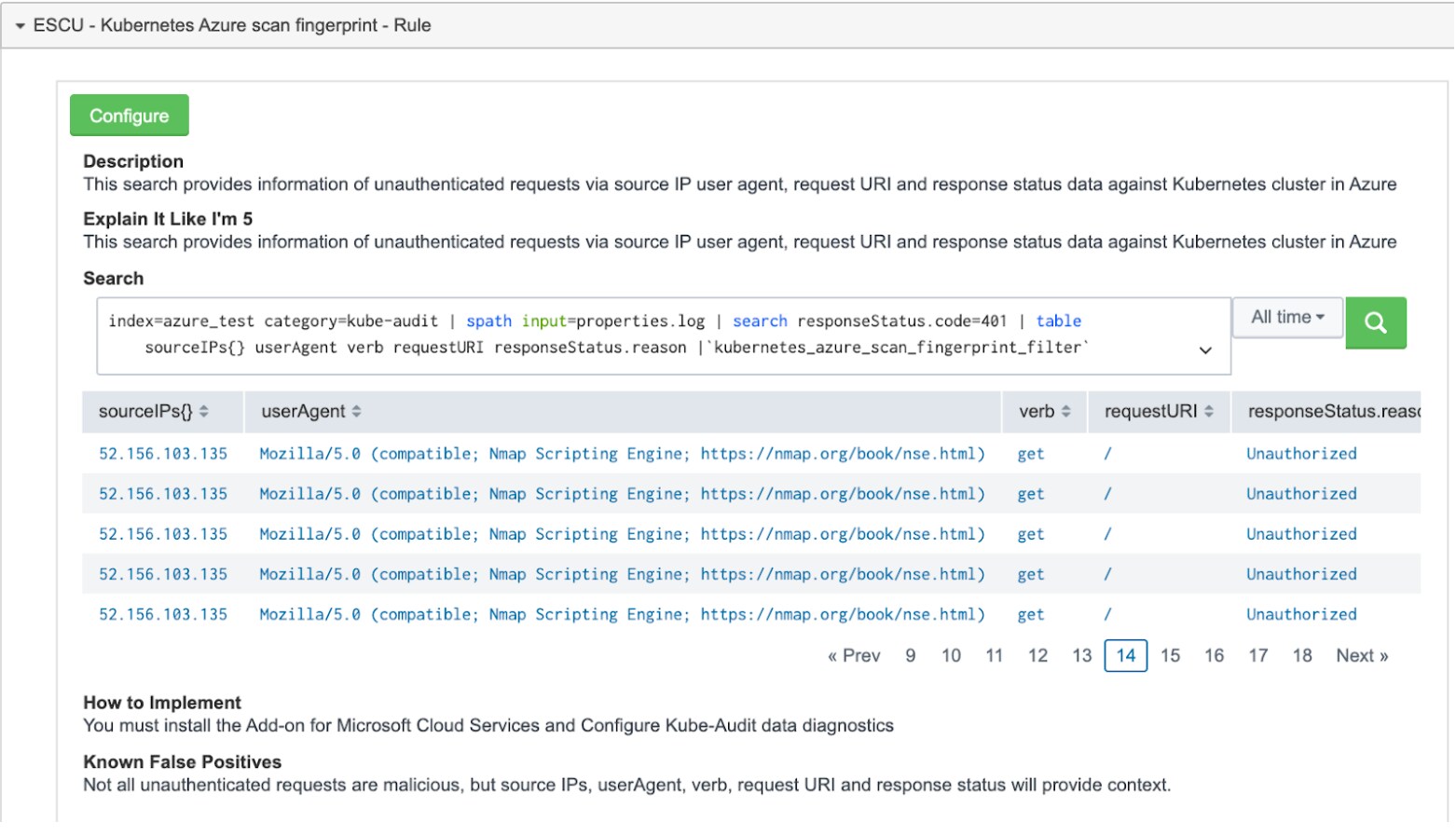Open results page 15
The image size is (1456, 835).
1170,655
